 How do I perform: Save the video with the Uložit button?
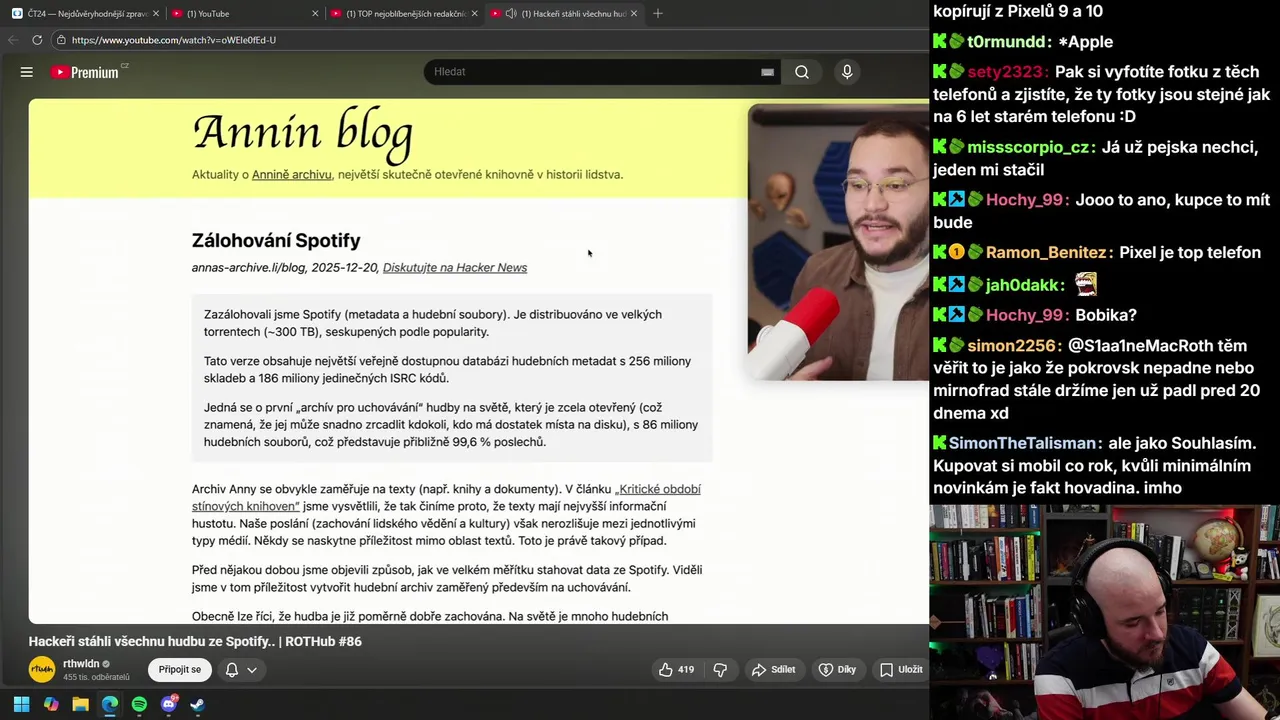tap(901, 670)
